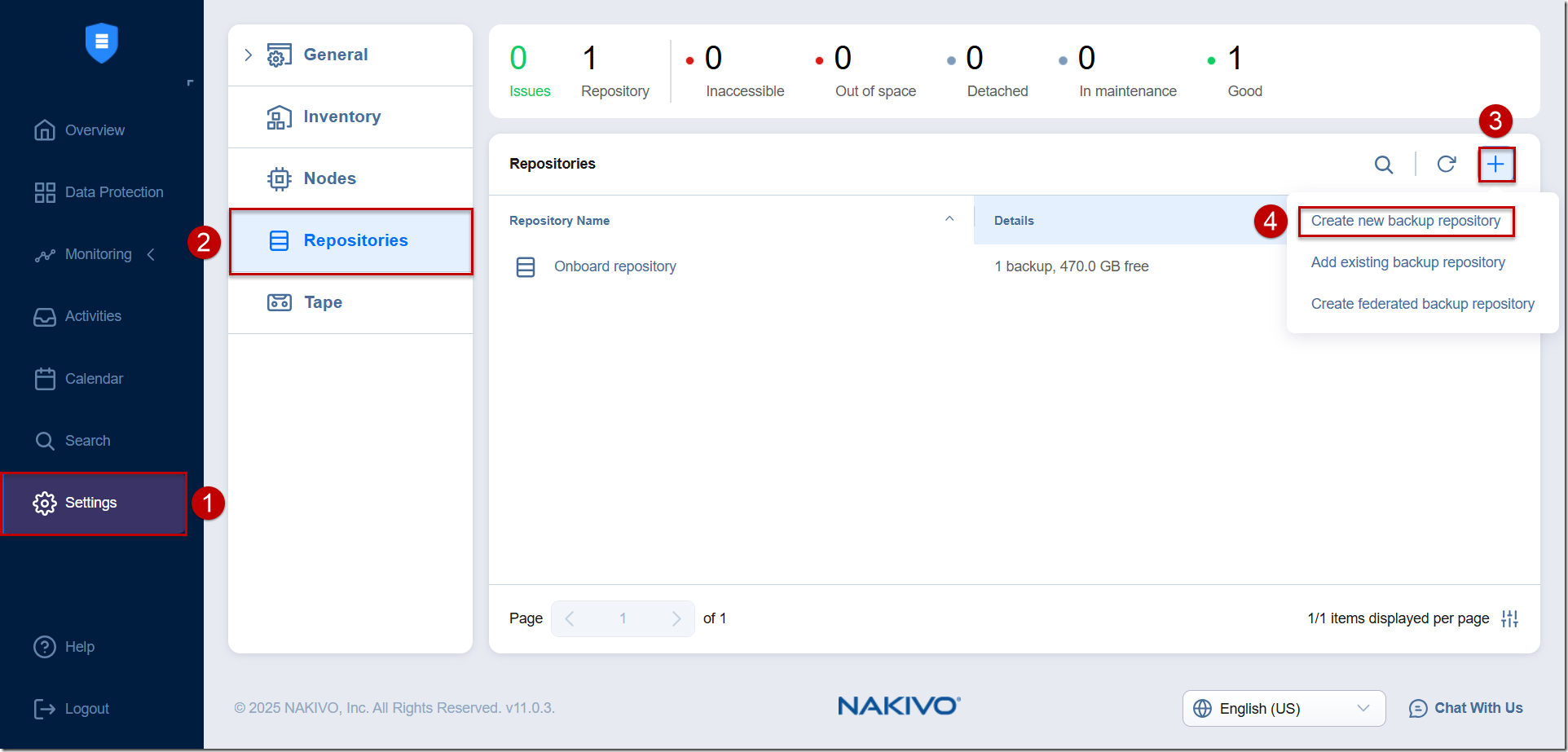Click '1 backup, 470.0 GB free' text
1568x752 pixels.
(x=1072, y=266)
